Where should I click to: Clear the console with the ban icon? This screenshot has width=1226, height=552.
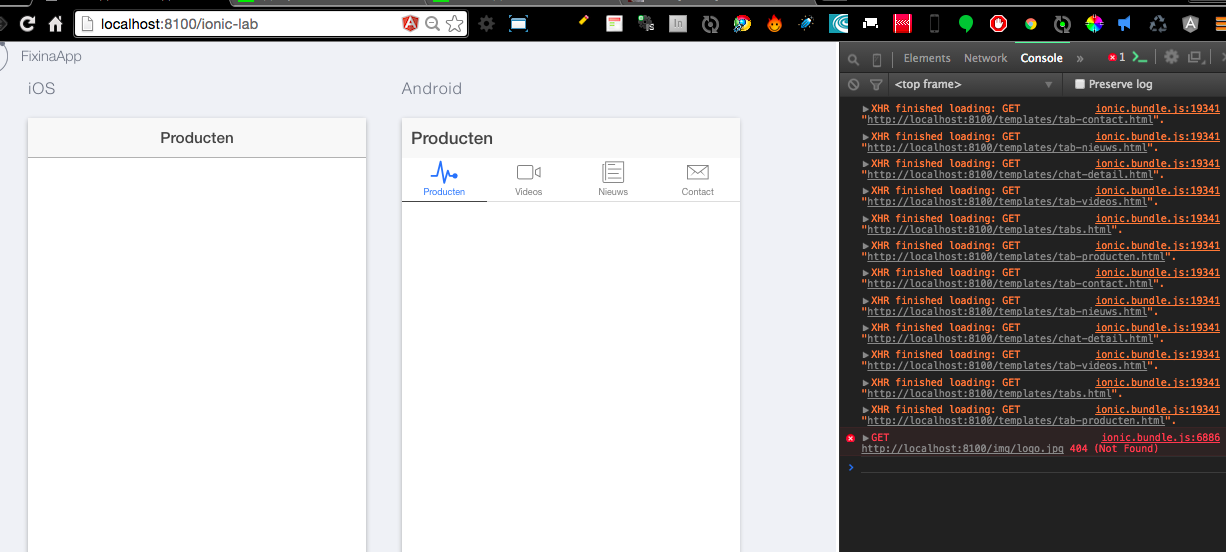pos(853,85)
